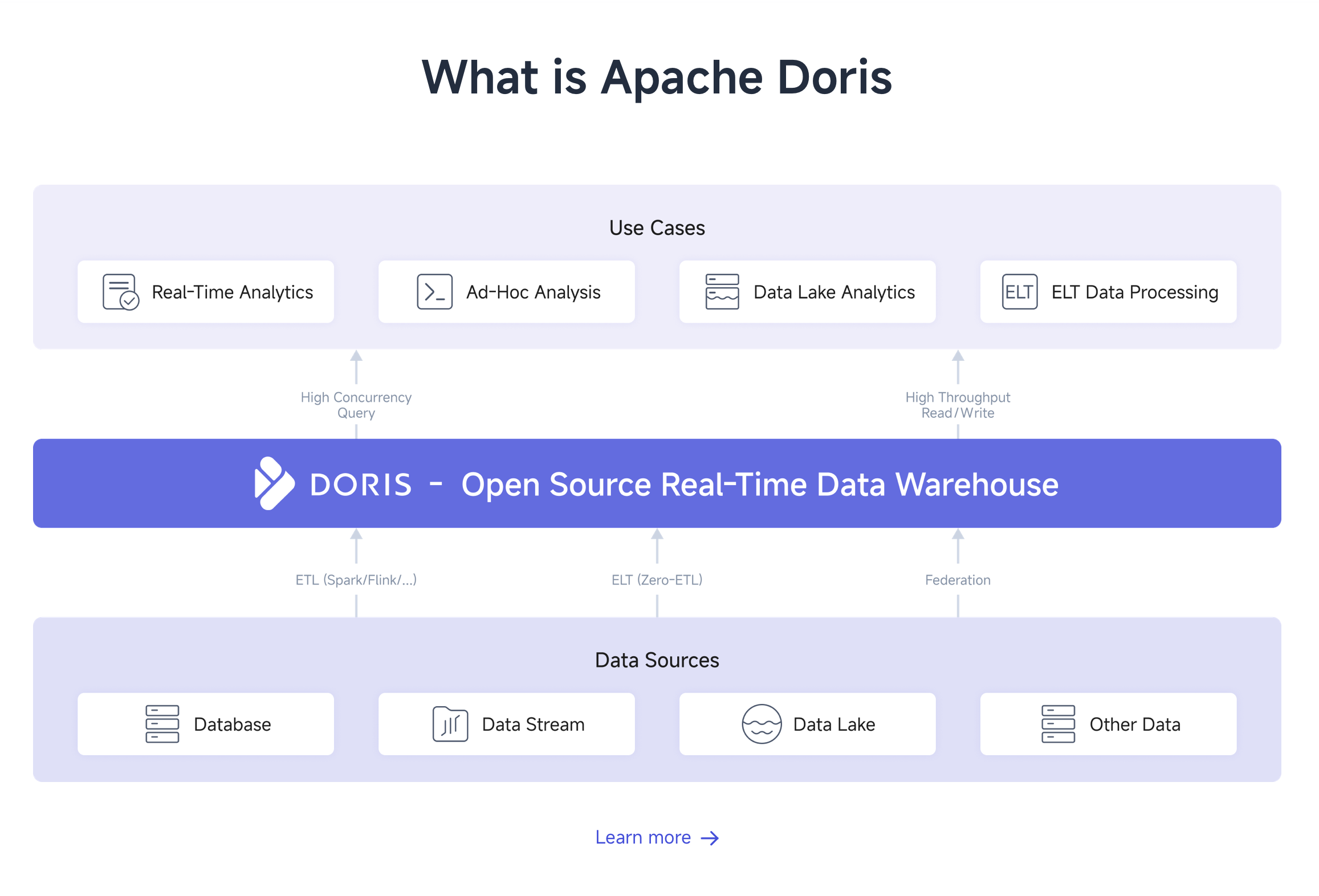Open the Learn more link
Image resolution: width=1319 pixels, height=896 pixels.
click(657, 838)
